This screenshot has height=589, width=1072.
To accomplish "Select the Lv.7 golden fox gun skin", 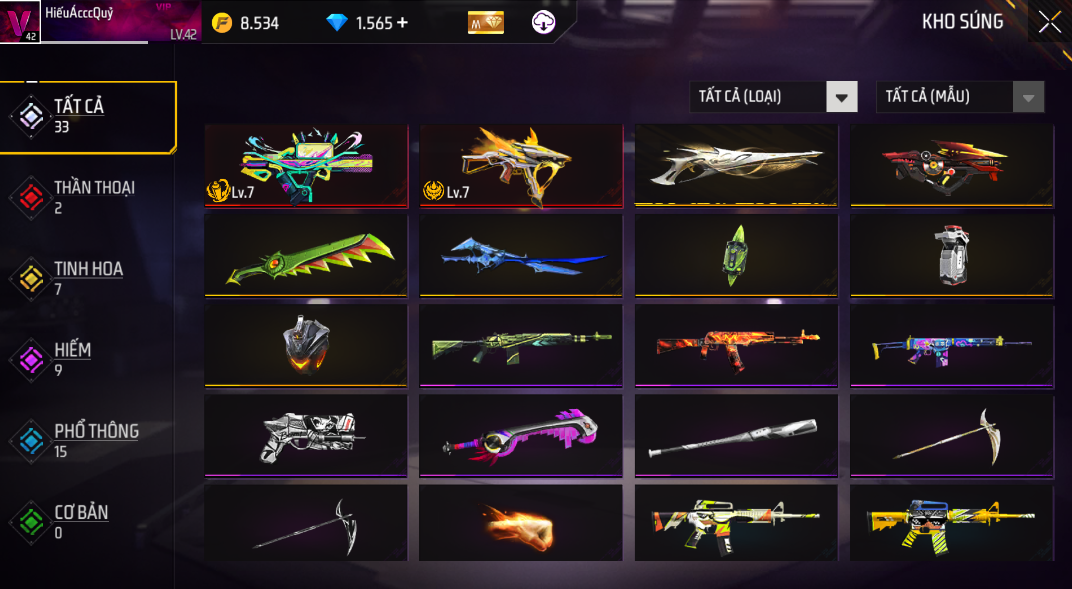I will (521, 166).
